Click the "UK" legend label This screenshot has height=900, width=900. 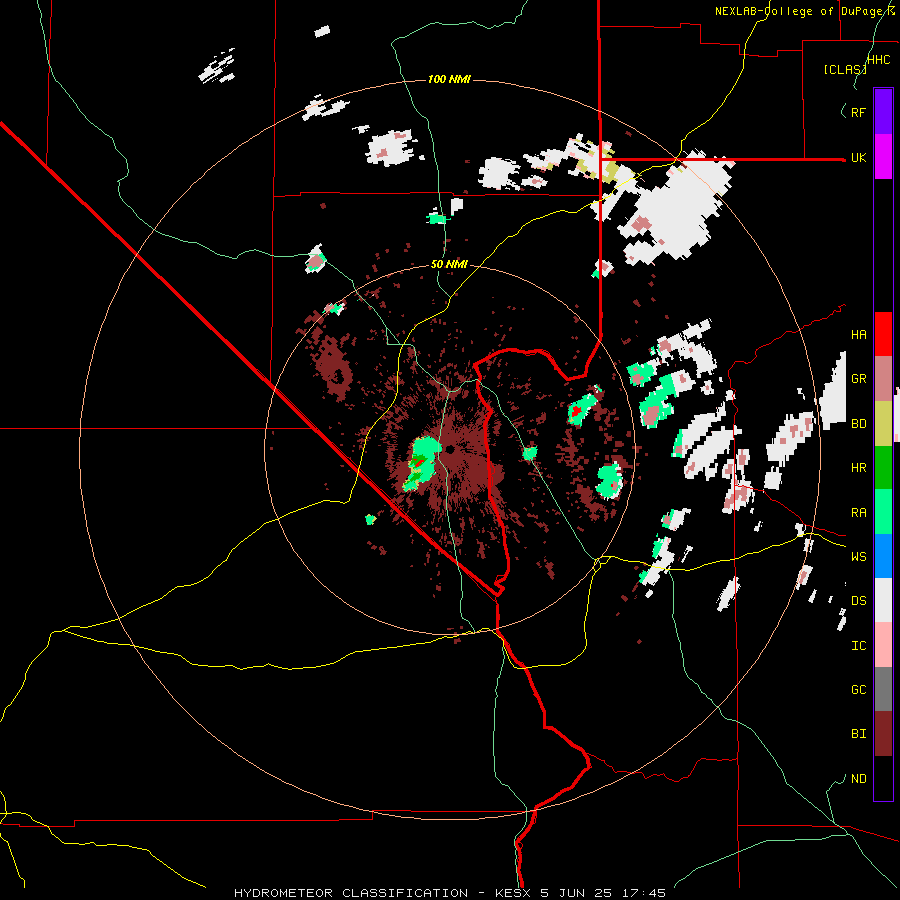pos(858,158)
